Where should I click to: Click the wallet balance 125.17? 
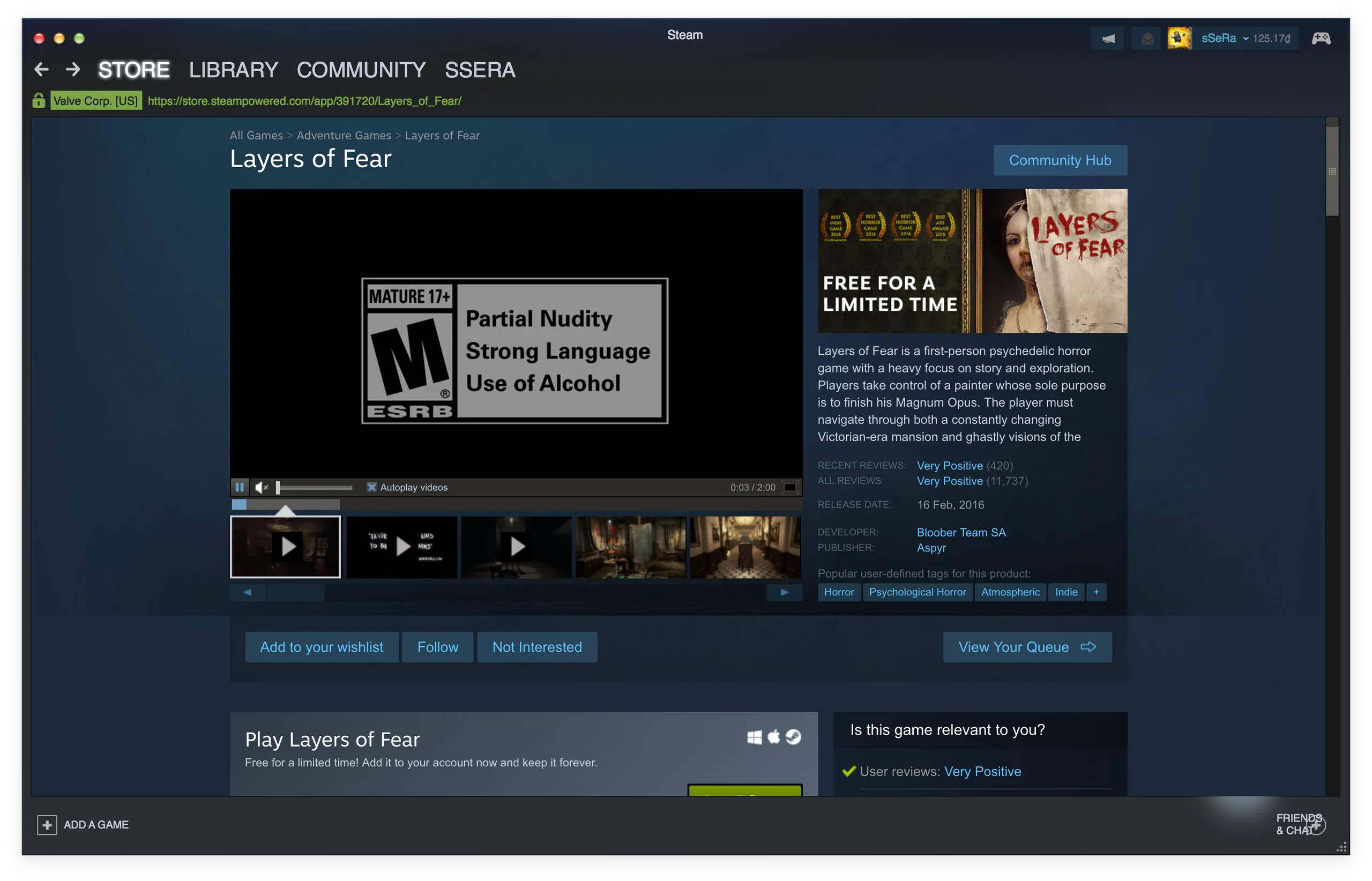click(1271, 39)
